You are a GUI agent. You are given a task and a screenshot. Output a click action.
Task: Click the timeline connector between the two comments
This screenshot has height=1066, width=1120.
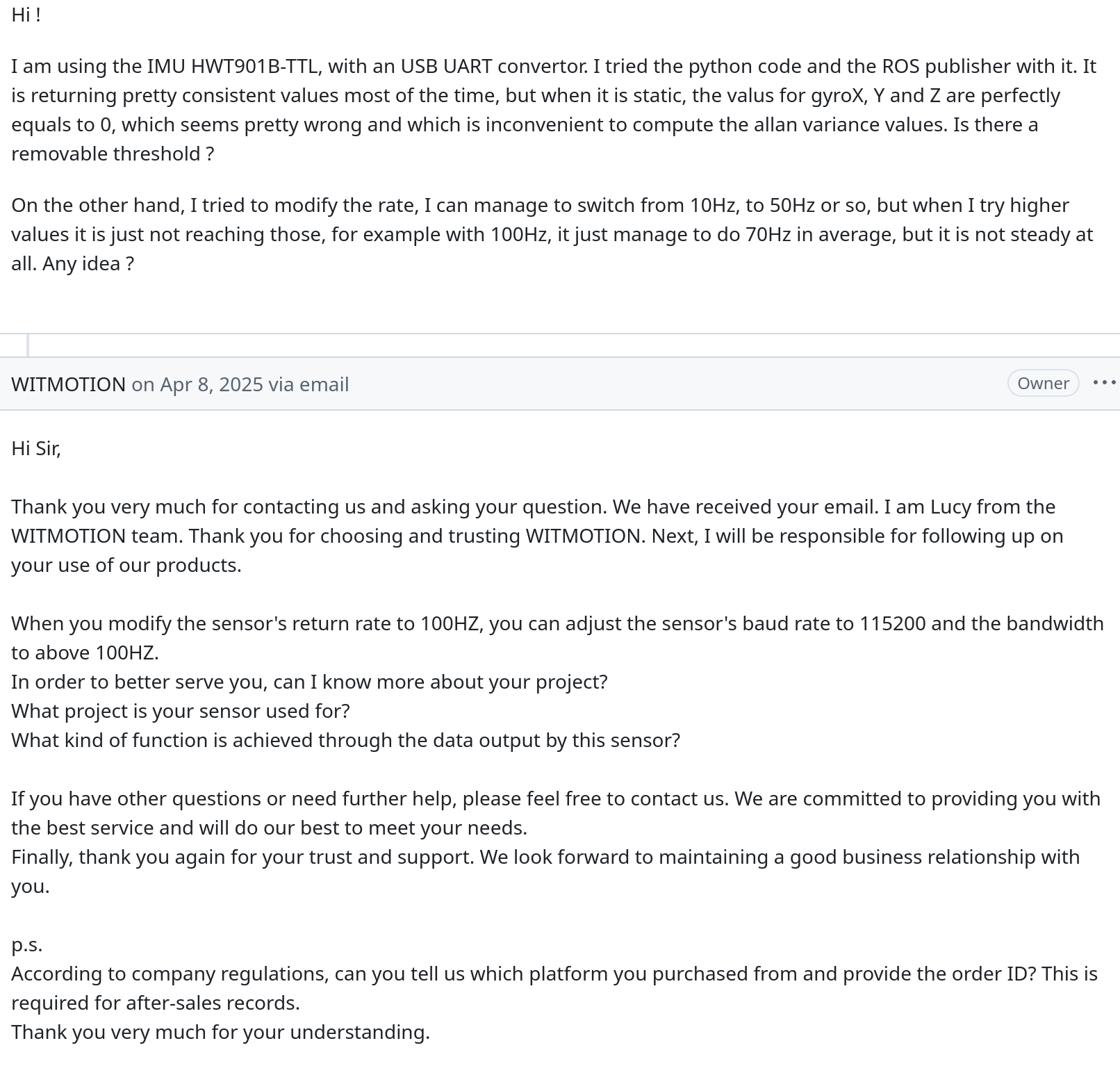(28, 345)
